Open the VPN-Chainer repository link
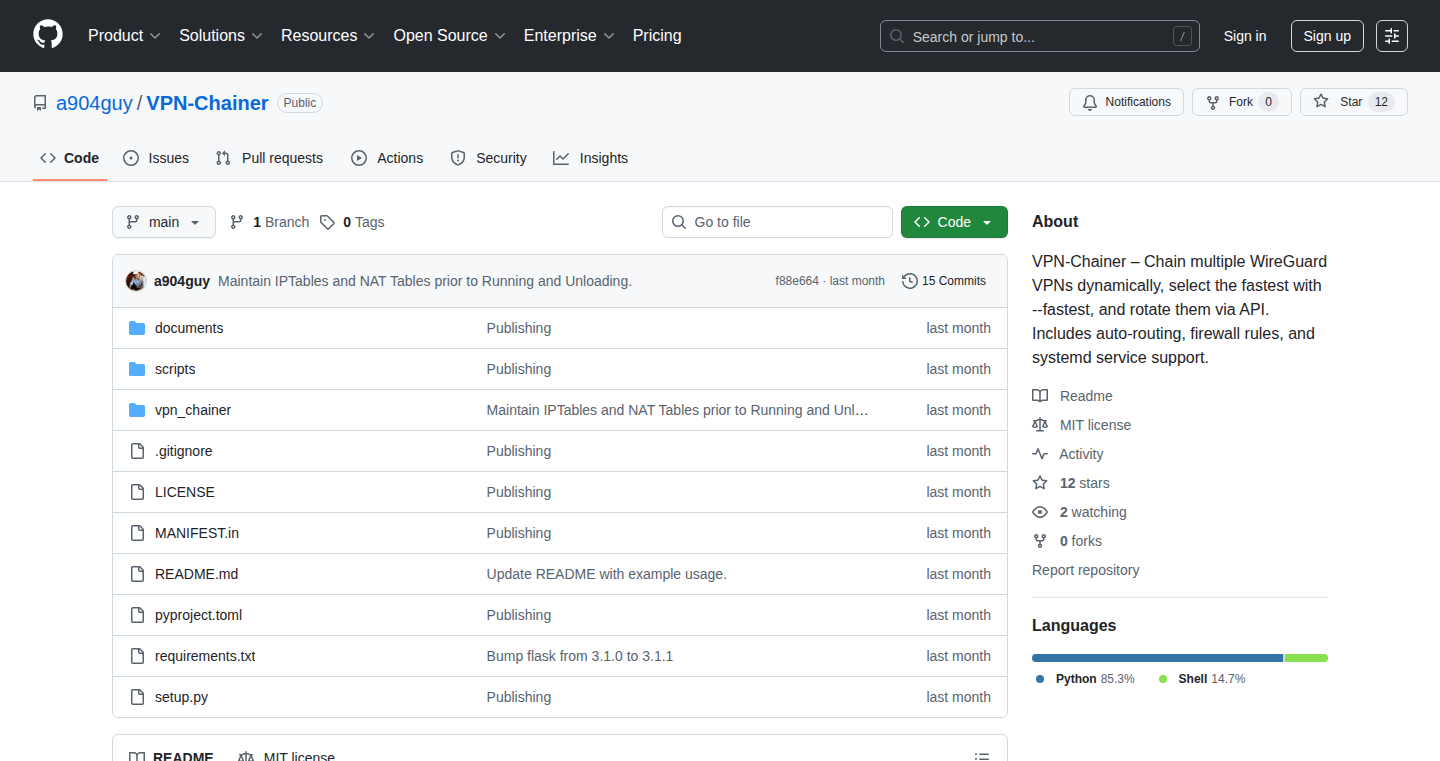 pyautogui.click(x=207, y=103)
